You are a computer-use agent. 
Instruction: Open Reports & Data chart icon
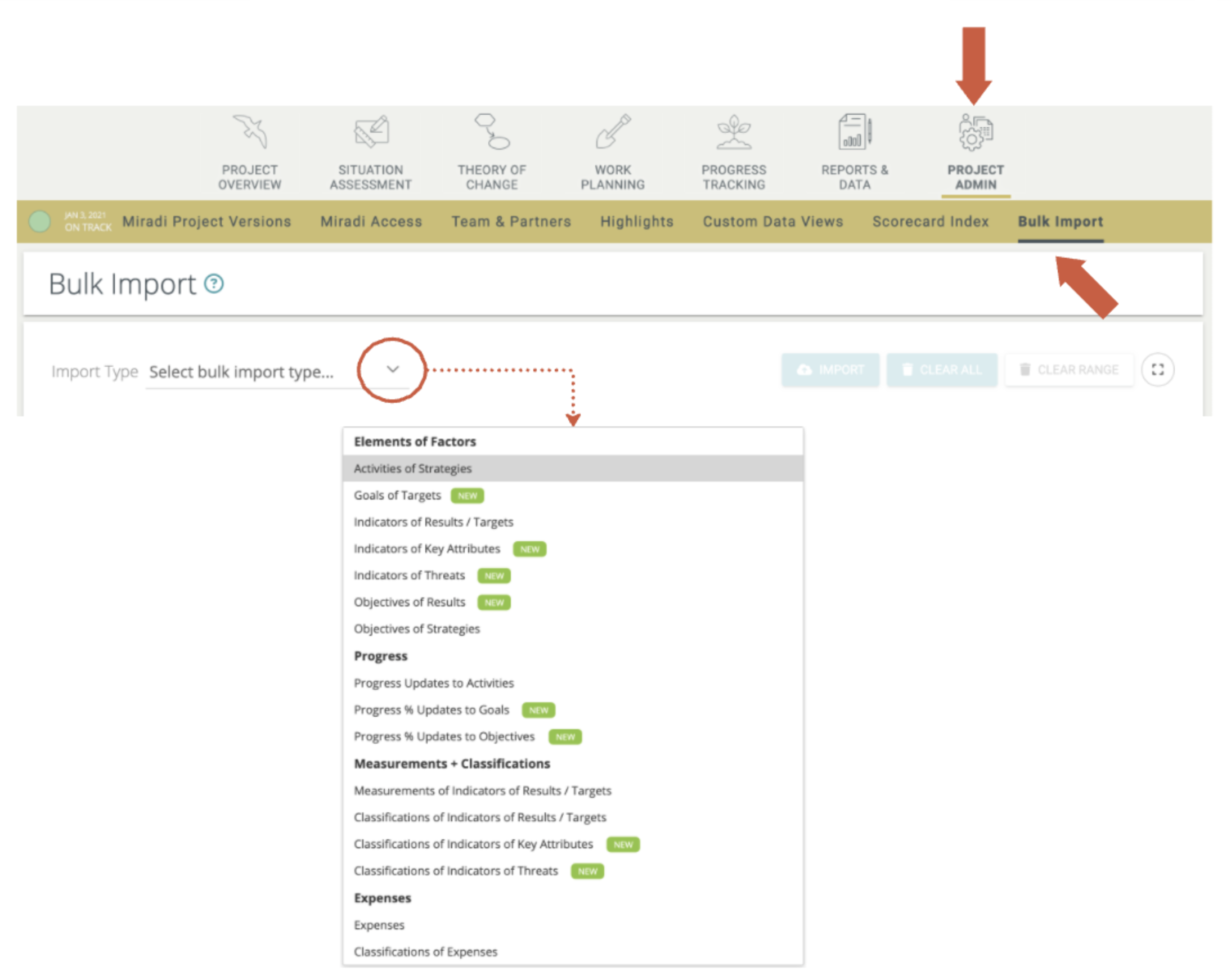pos(855,131)
